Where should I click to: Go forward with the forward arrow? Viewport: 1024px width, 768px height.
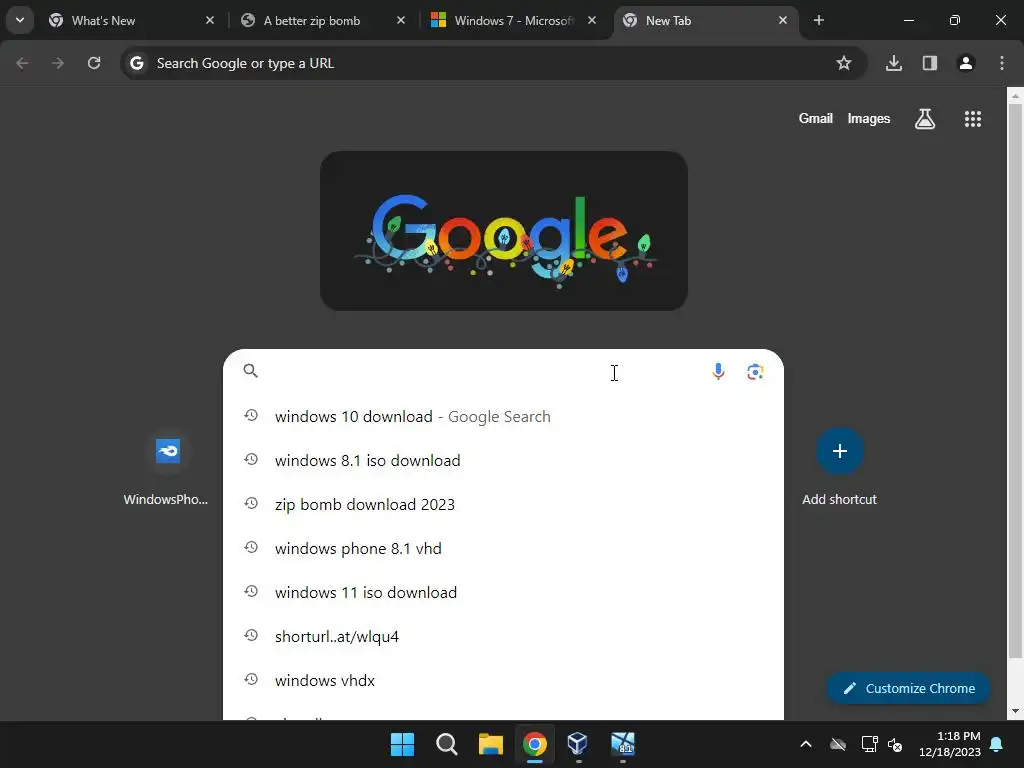pos(58,63)
